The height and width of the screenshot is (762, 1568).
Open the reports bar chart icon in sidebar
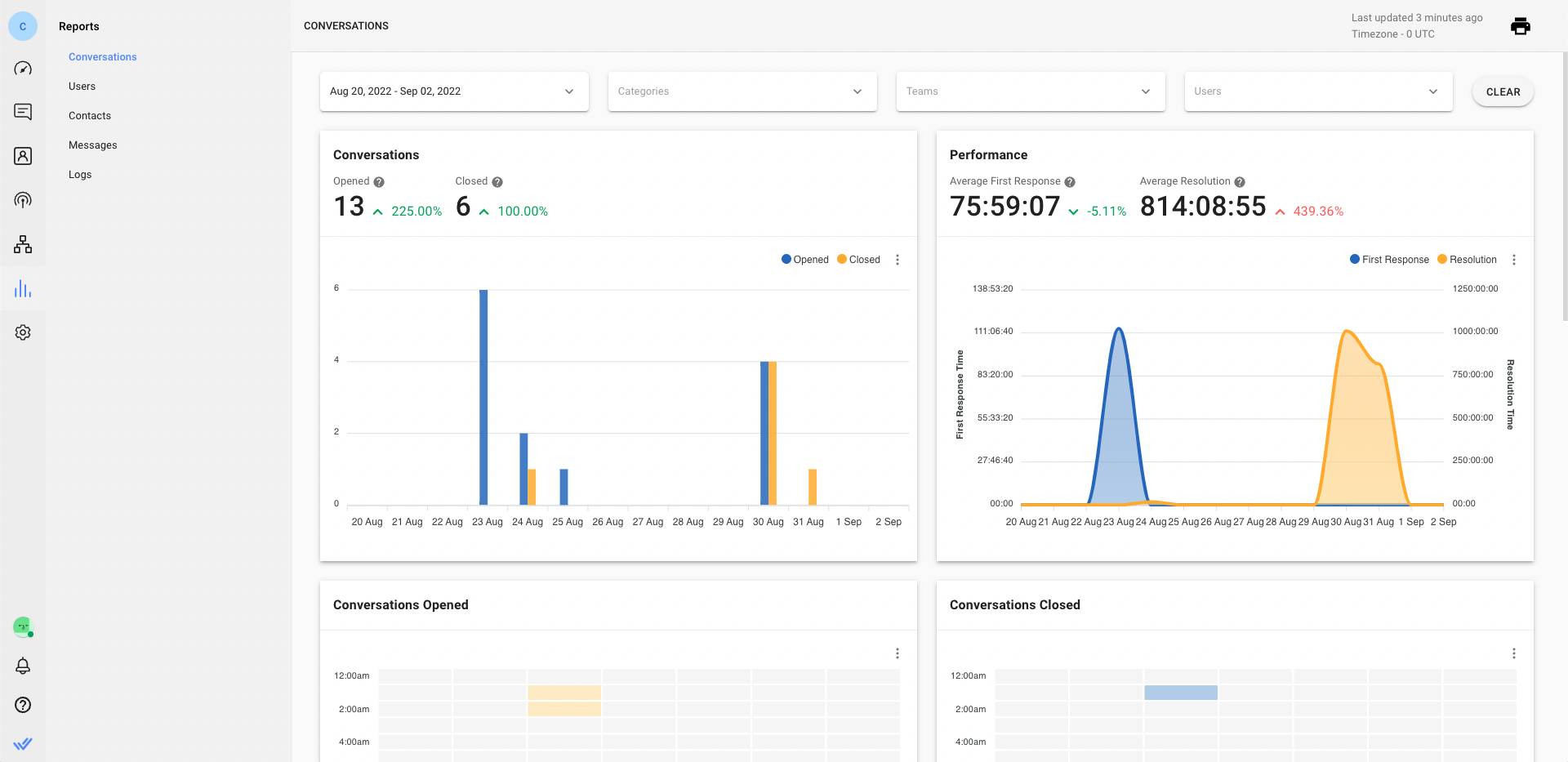[x=23, y=288]
